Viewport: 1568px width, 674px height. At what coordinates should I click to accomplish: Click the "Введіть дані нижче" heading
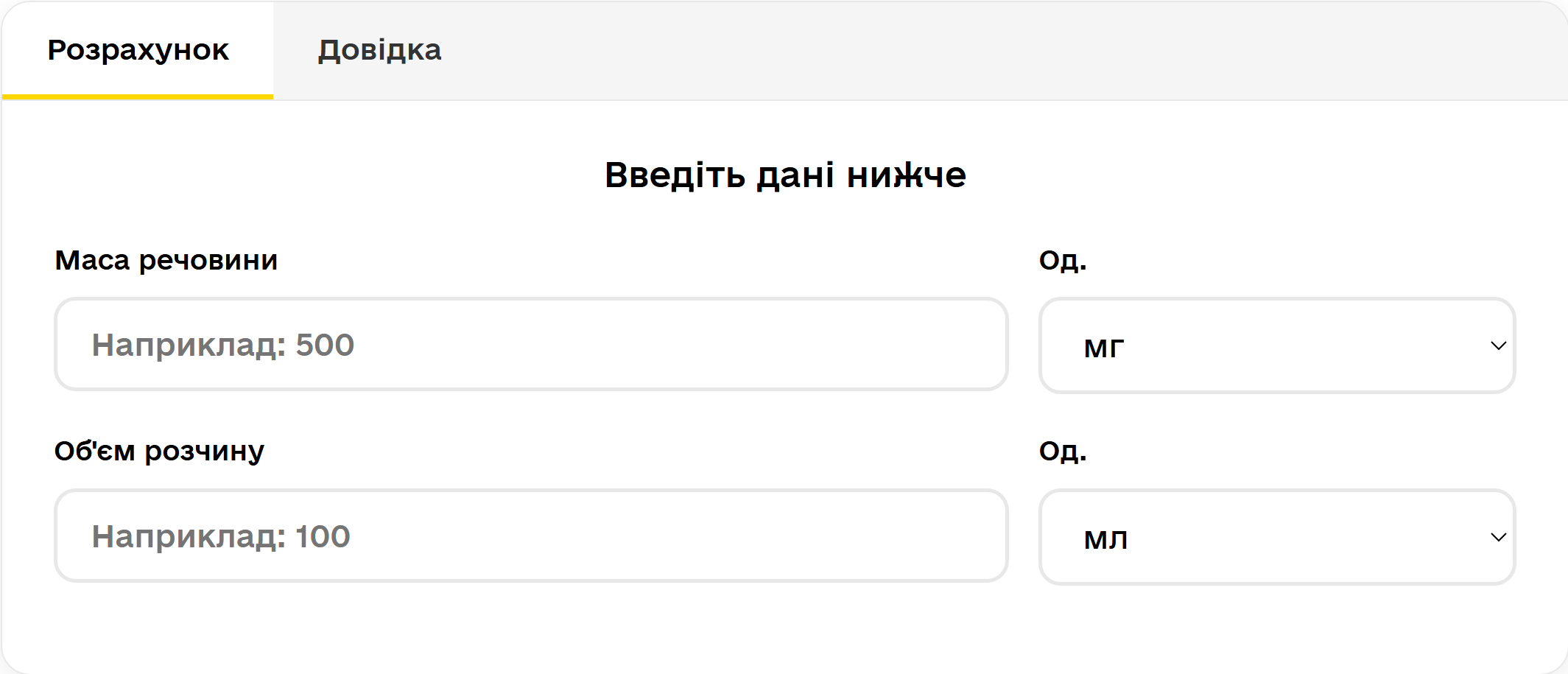[784, 175]
